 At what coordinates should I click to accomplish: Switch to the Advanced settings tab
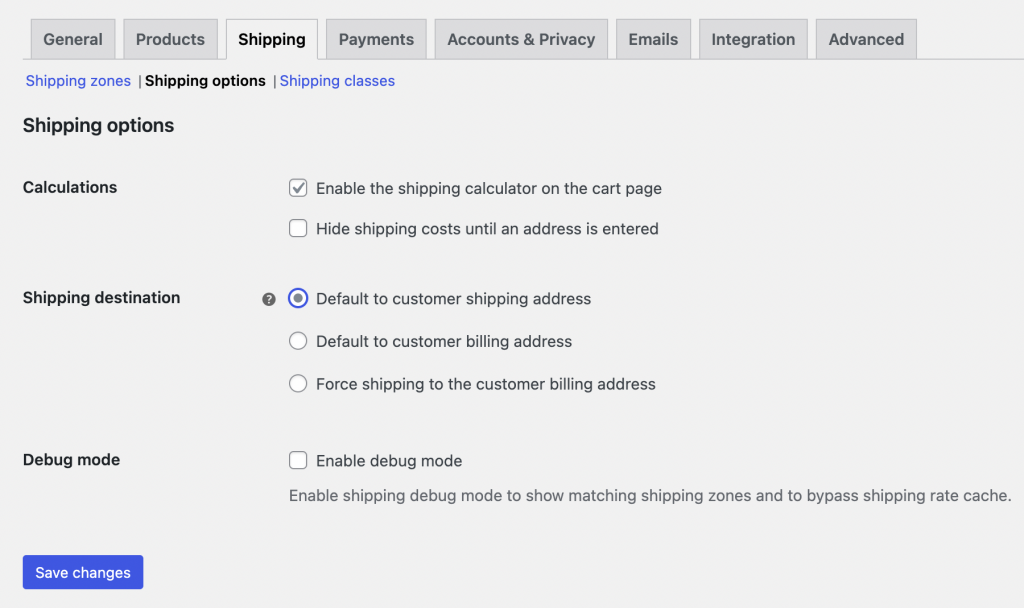click(865, 38)
